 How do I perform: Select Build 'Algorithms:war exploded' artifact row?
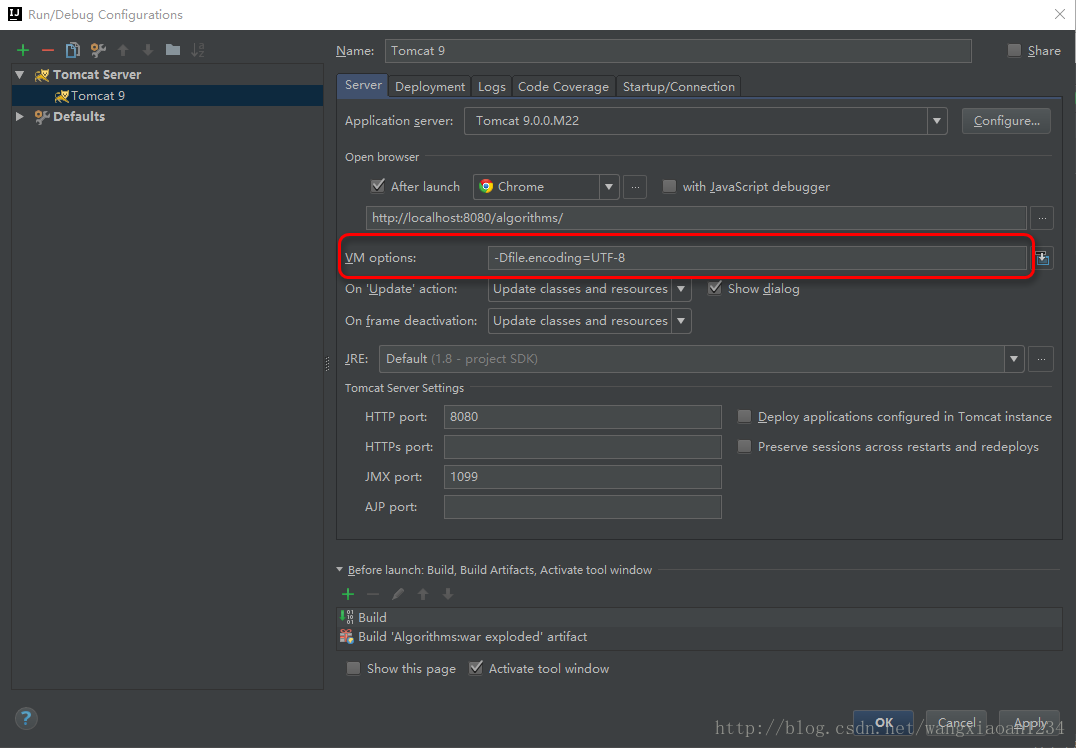[699, 637]
